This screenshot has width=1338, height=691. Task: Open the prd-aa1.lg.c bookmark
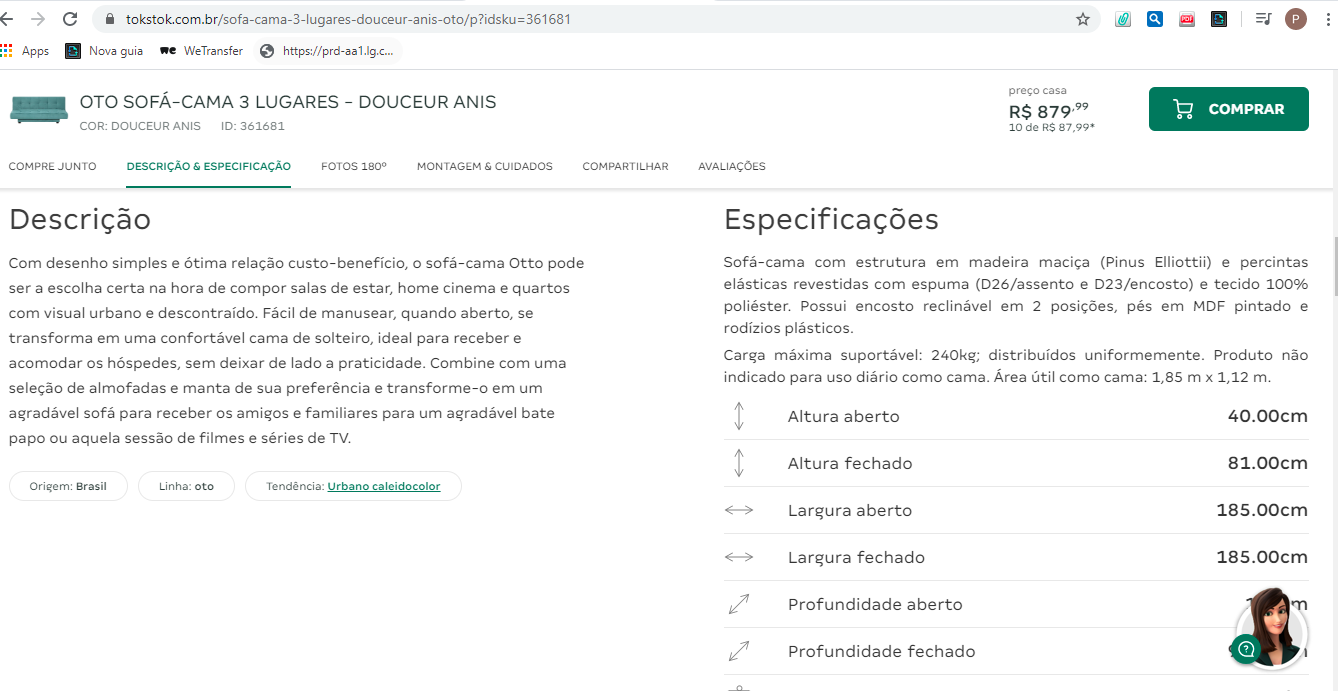327,51
